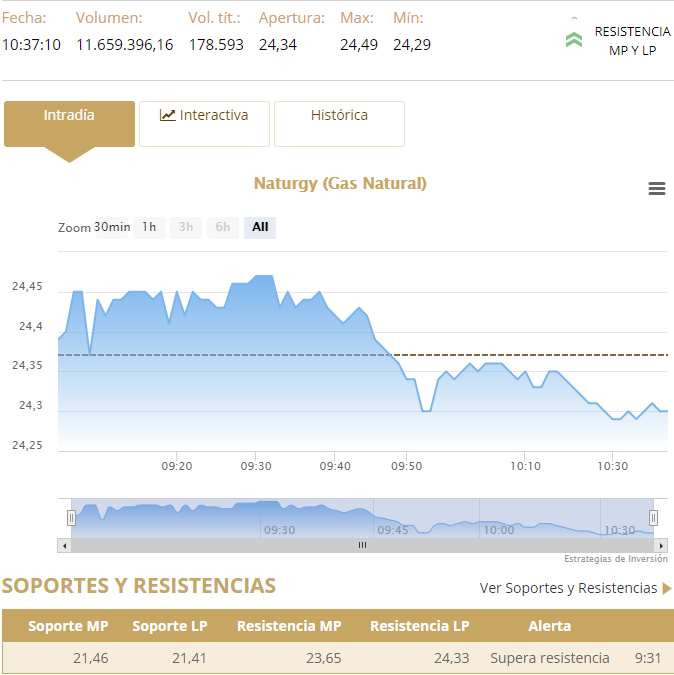Click the Alerta column header
This screenshot has height=675, width=674.
pos(549,626)
